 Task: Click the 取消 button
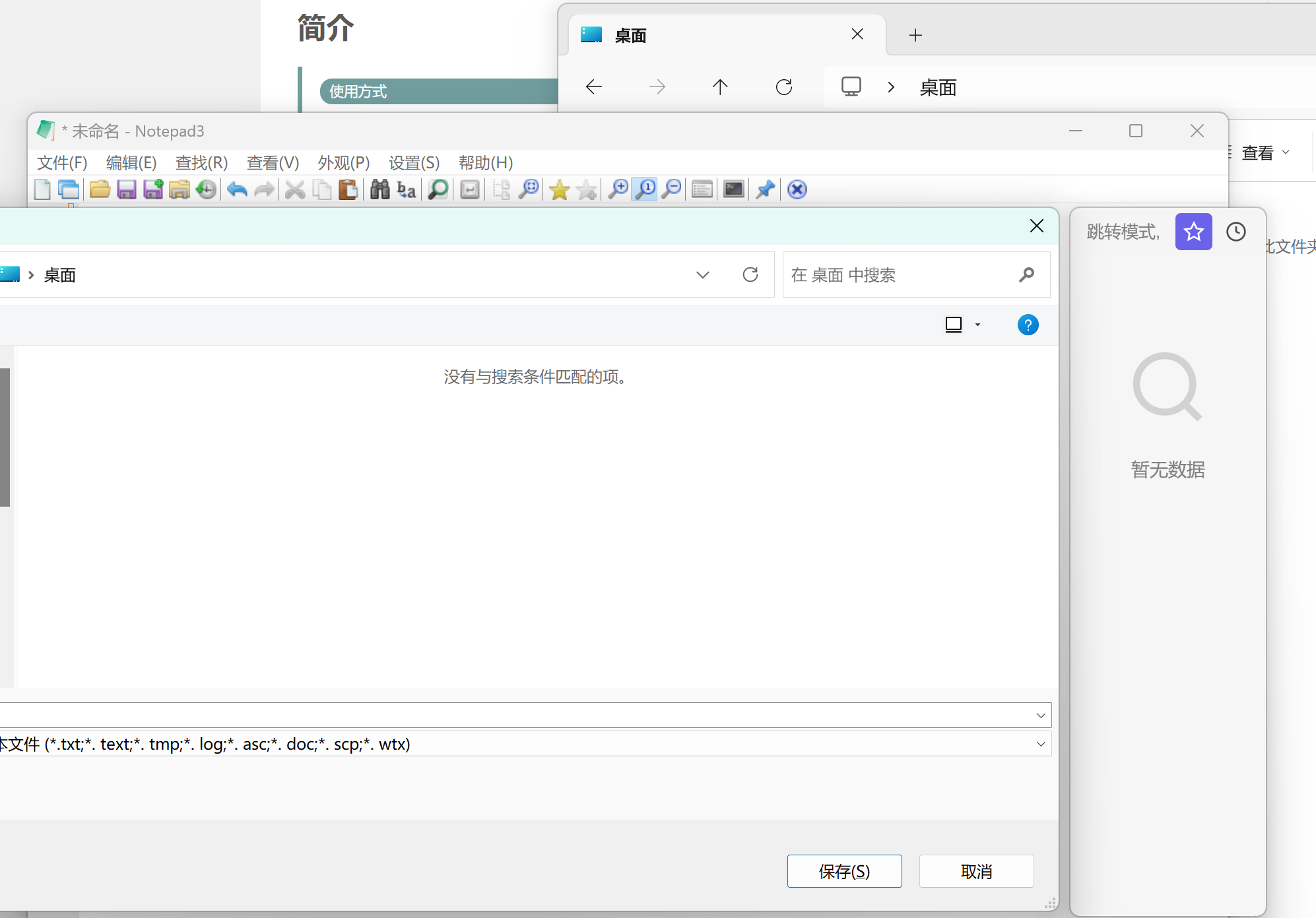point(976,871)
